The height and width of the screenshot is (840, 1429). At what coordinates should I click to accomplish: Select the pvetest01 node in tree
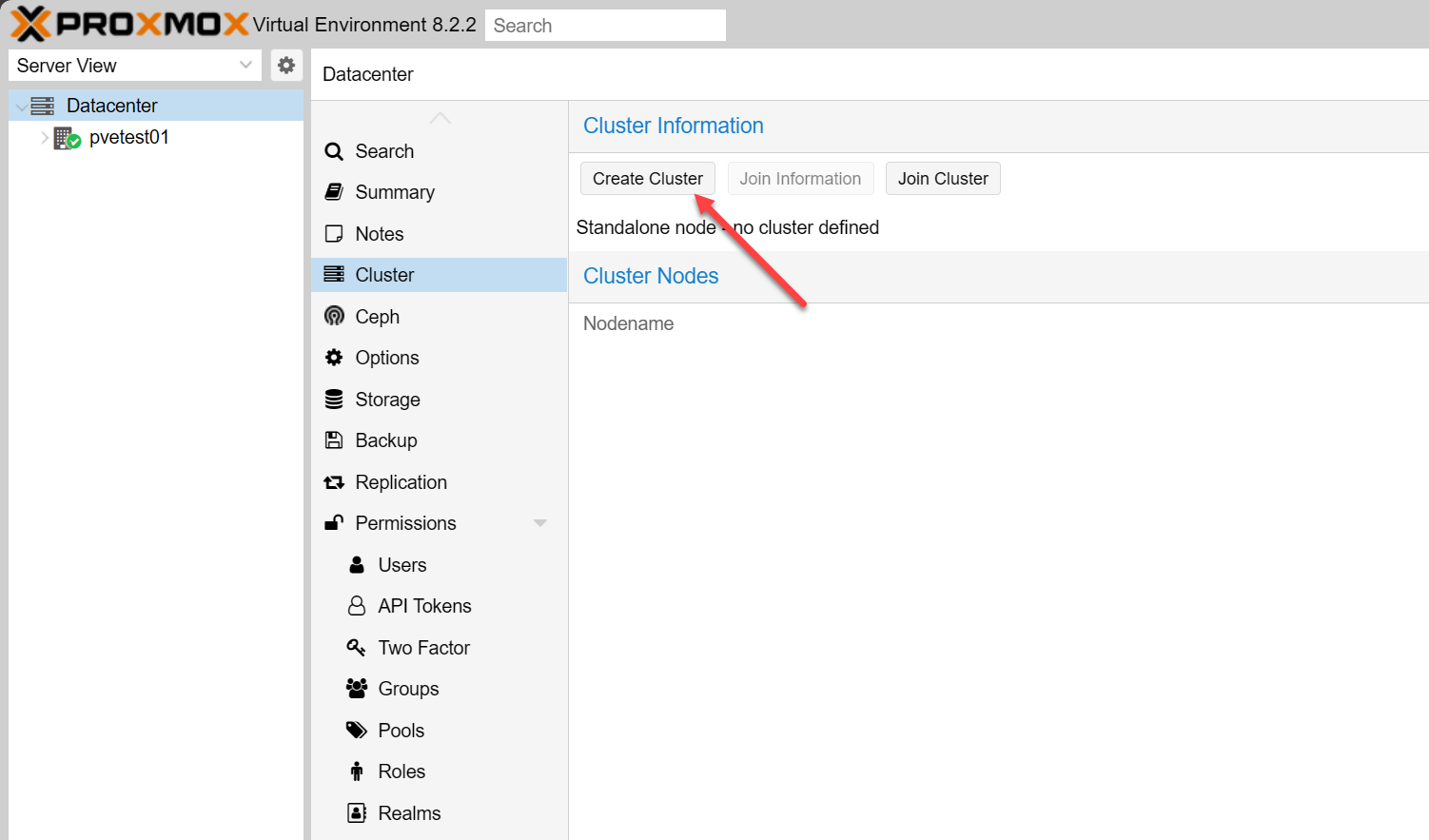(128, 138)
